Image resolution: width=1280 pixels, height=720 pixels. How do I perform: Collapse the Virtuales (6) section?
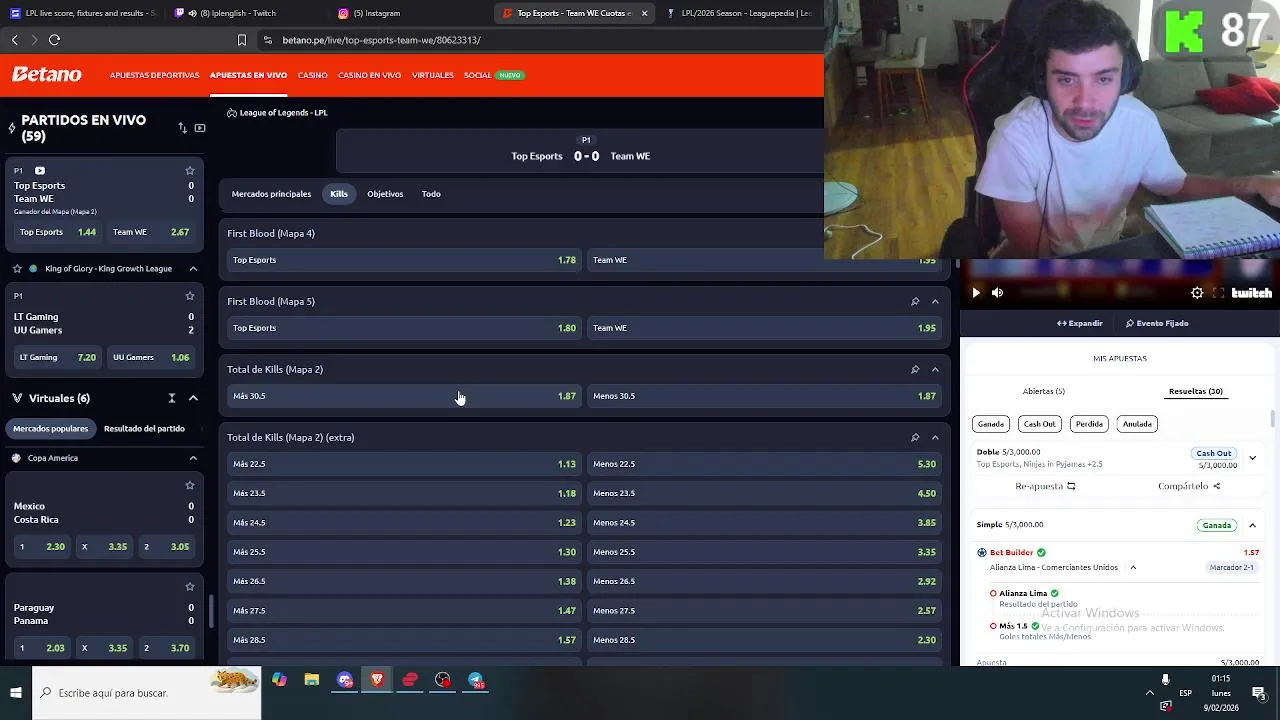pyautogui.click(x=193, y=398)
